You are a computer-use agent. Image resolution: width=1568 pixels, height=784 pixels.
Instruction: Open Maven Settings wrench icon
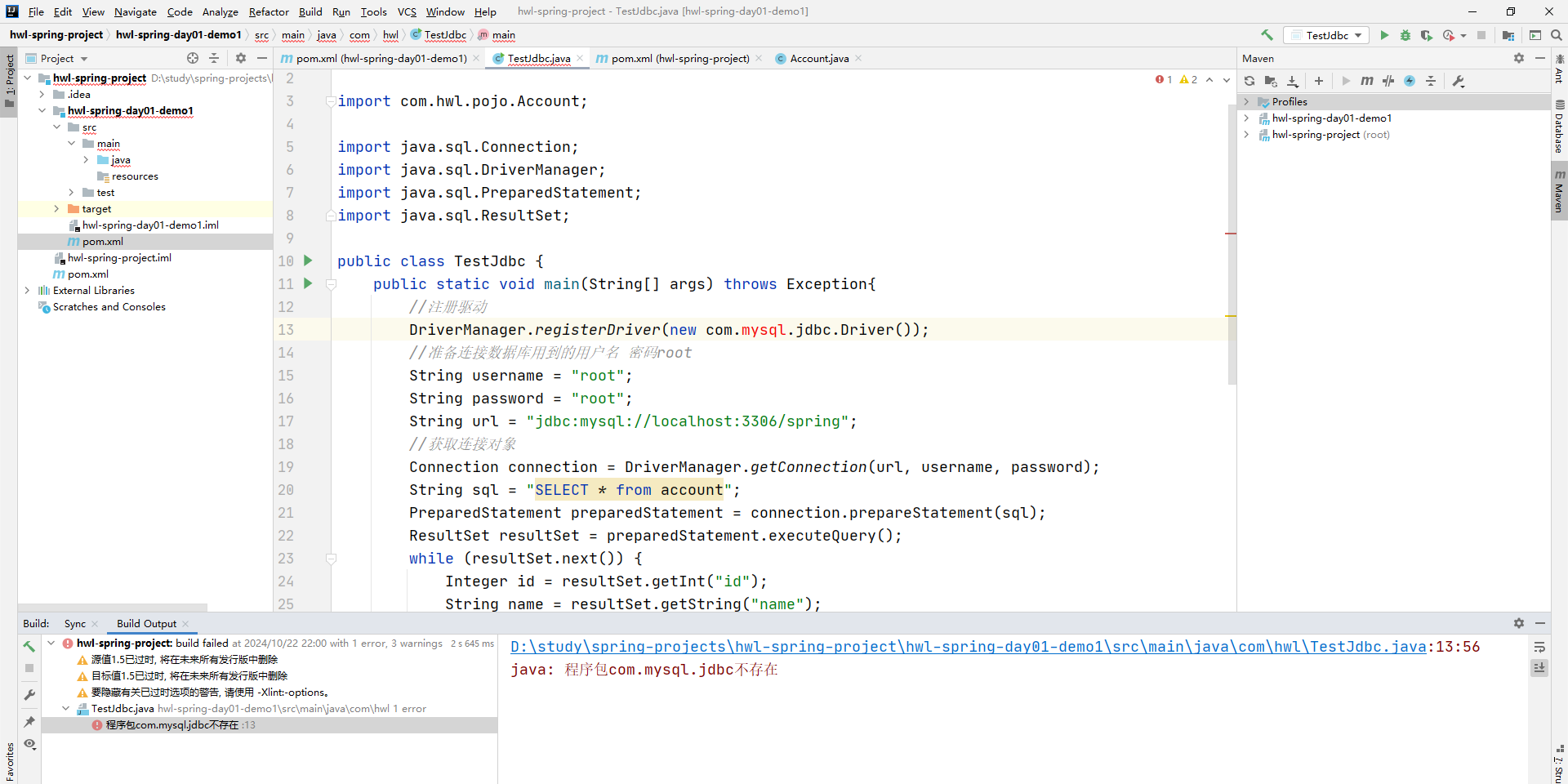pyautogui.click(x=1459, y=81)
